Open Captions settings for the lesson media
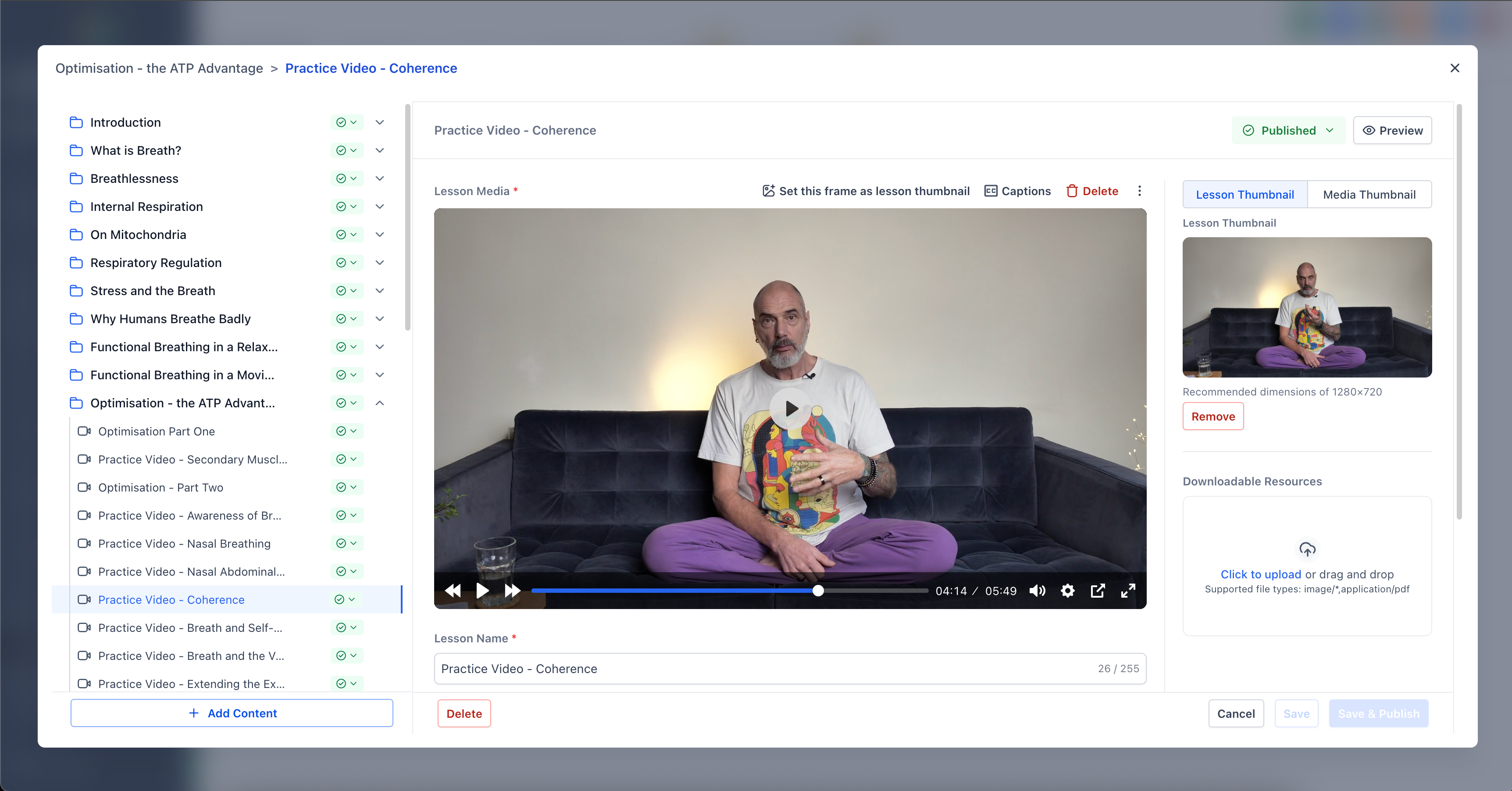 point(1018,191)
